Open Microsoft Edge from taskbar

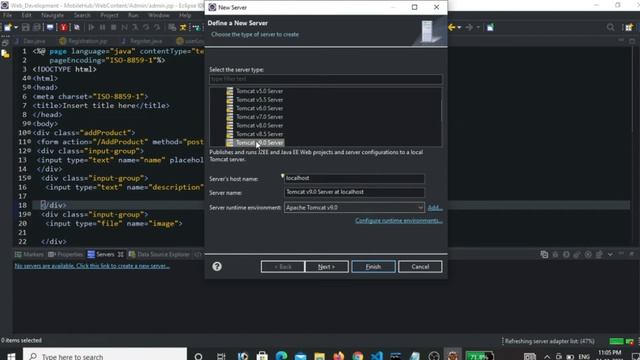point(281,356)
